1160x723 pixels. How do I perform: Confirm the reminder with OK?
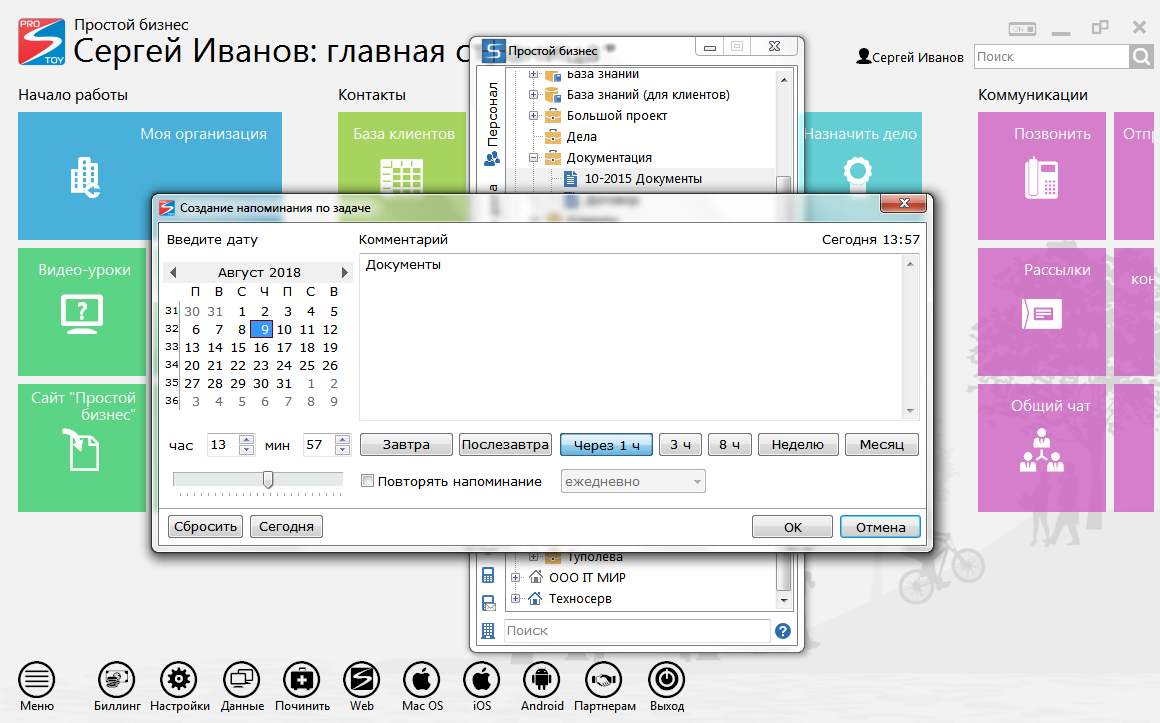[x=792, y=527]
